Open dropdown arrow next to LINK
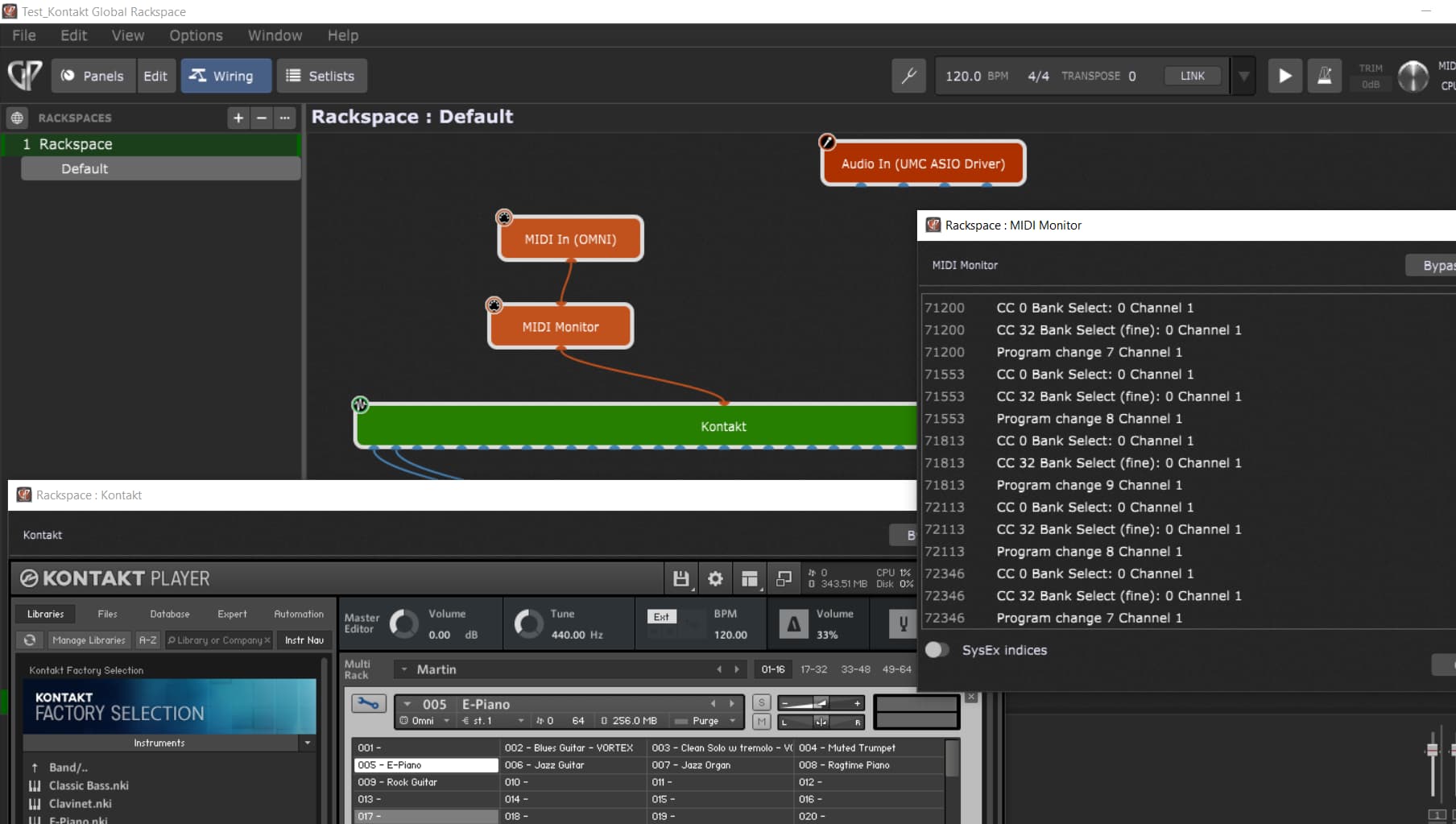The width and height of the screenshot is (1456, 824). point(1243,76)
